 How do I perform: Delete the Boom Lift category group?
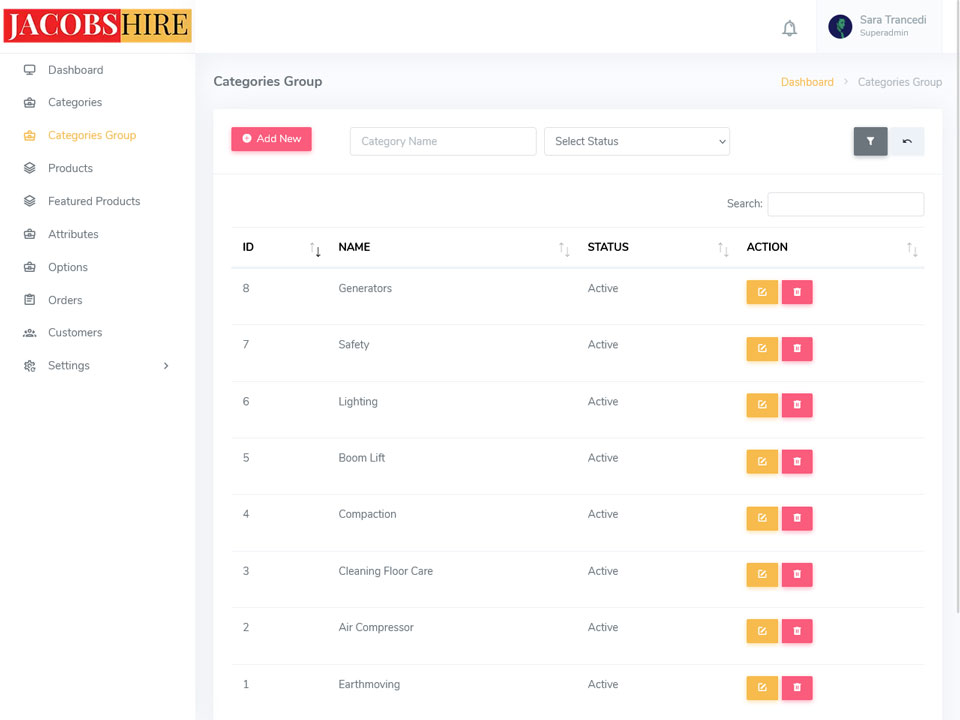(x=797, y=461)
